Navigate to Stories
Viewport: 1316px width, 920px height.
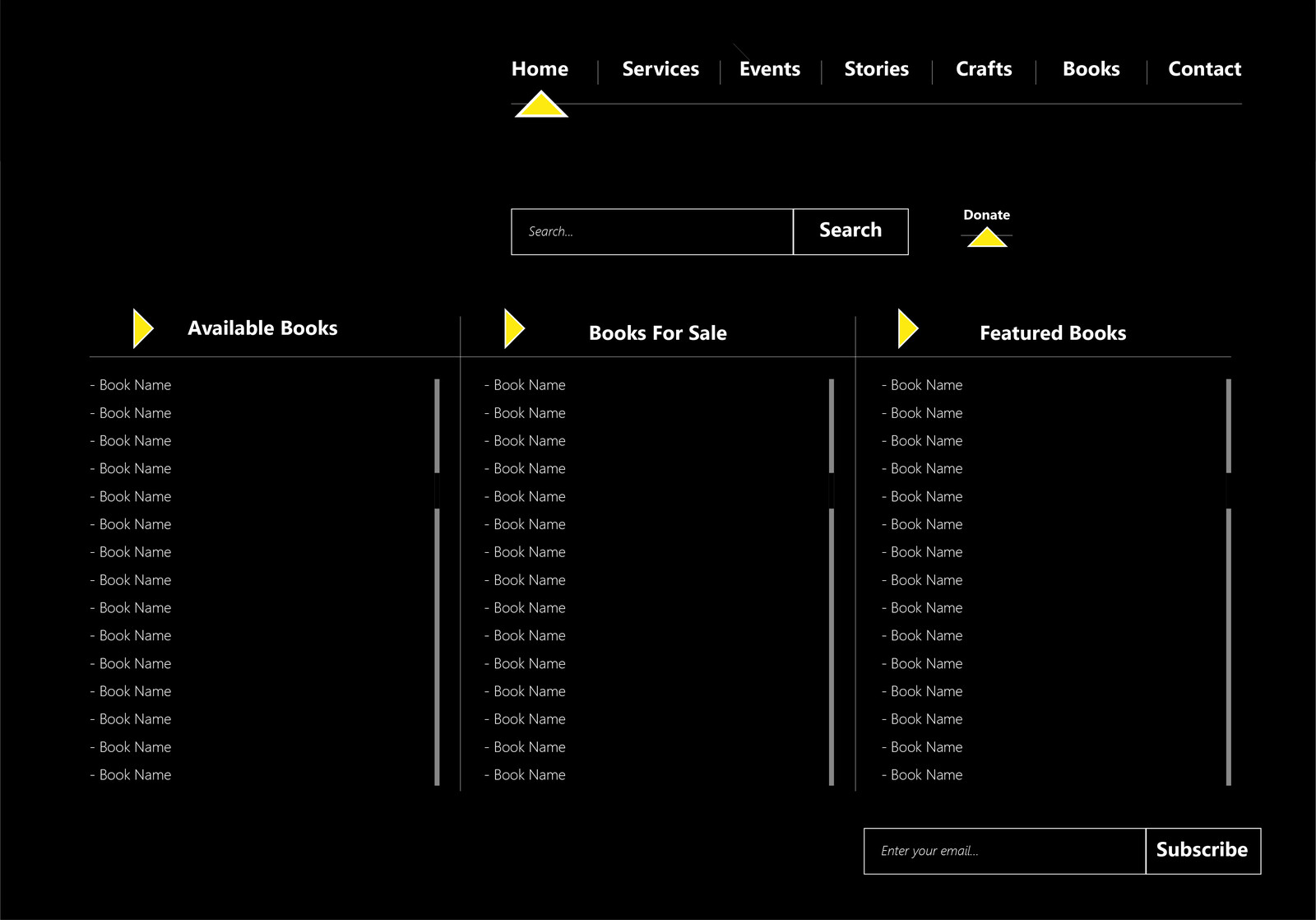[x=877, y=69]
